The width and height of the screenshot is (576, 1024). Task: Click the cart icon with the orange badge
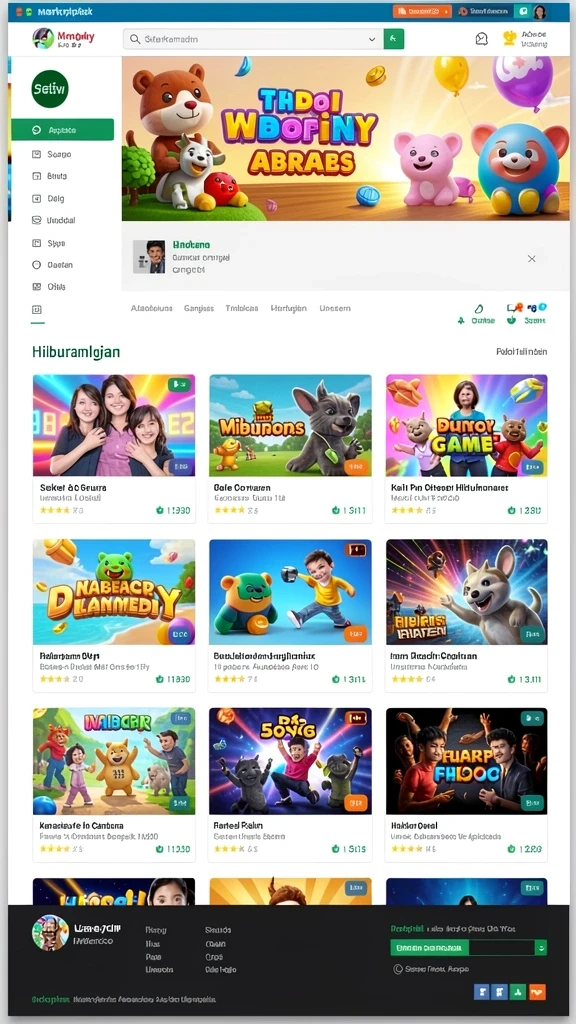point(514,308)
